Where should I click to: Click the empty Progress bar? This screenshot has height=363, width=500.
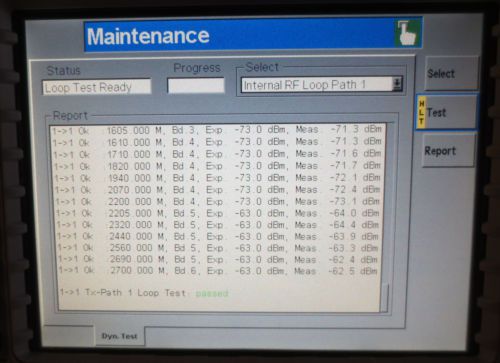click(196, 86)
